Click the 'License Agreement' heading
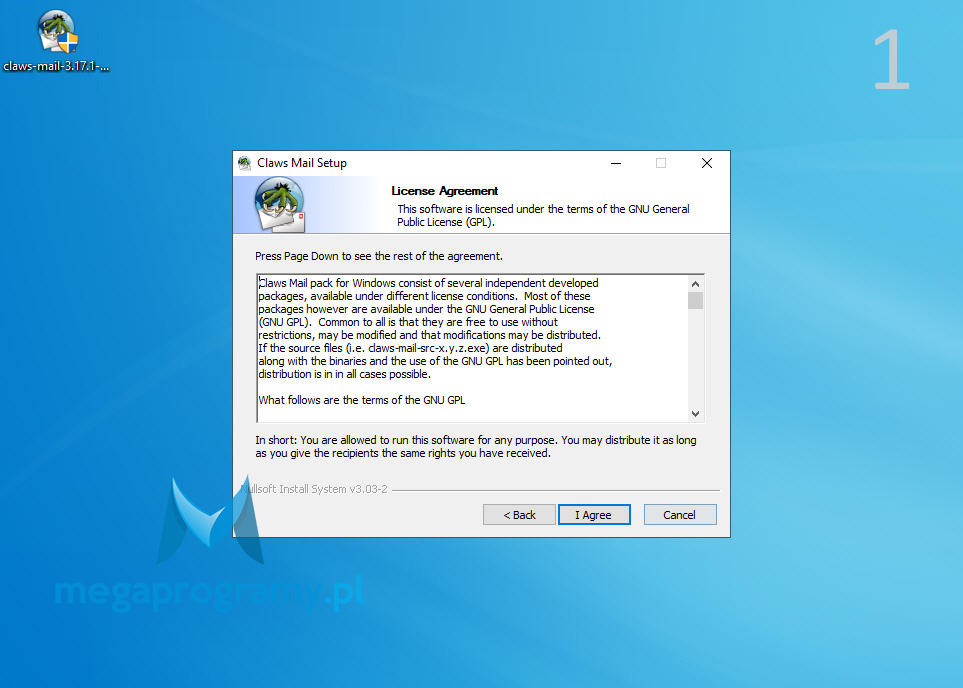The width and height of the screenshot is (963, 688). click(x=445, y=191)
